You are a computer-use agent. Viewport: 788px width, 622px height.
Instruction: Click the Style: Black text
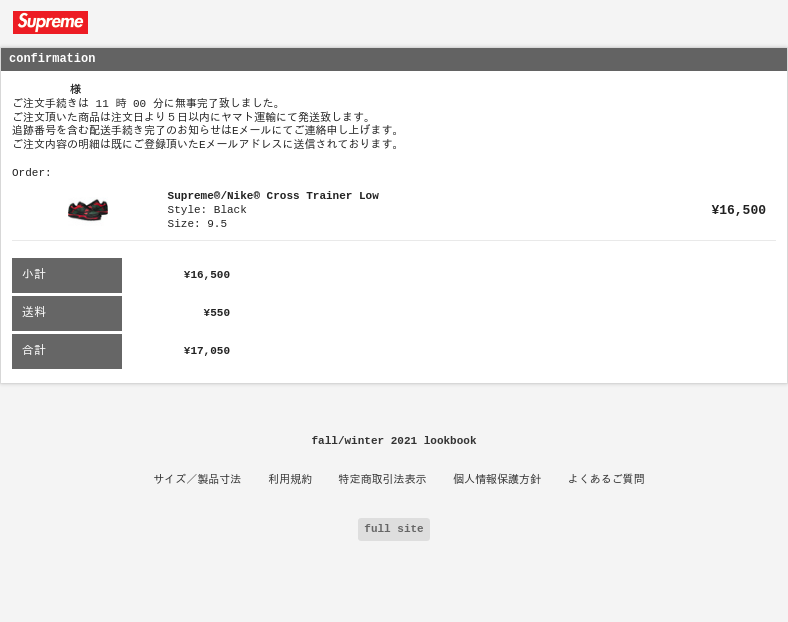tap(207, 210)
